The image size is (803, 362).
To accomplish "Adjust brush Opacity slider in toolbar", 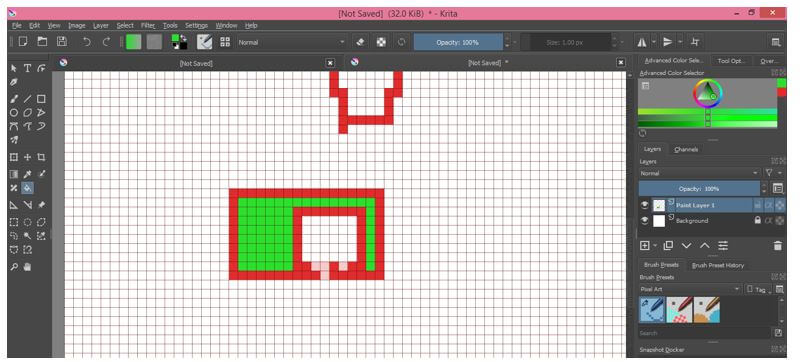I will click(x=458, y=42).
